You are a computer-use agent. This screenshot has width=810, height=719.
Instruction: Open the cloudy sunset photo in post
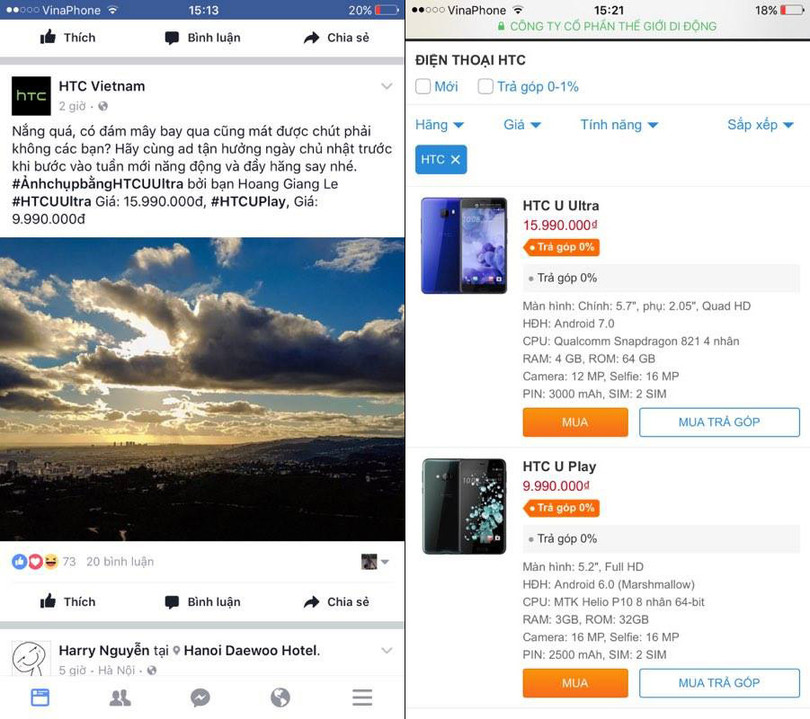(202, 389)
